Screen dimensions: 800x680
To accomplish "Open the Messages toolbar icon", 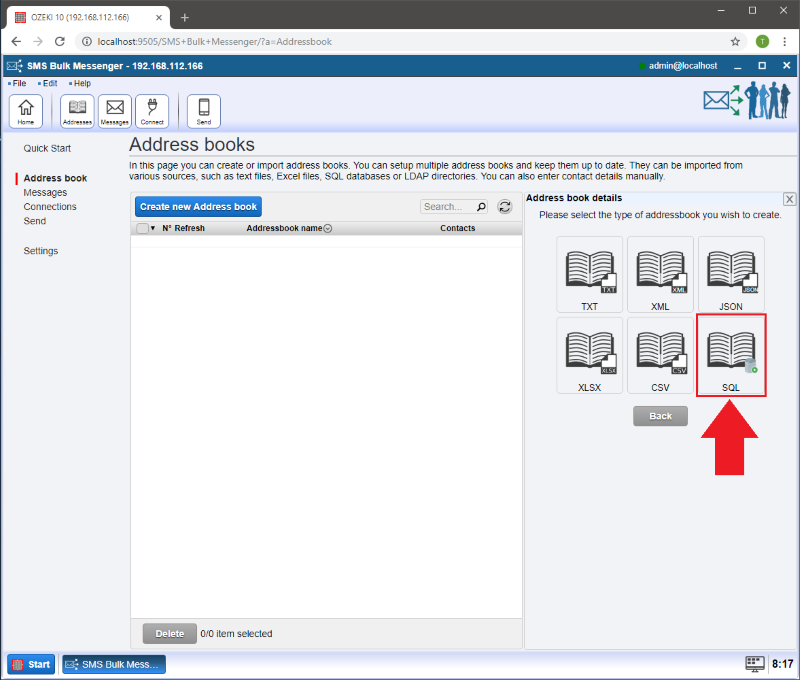I will point(115,111).
